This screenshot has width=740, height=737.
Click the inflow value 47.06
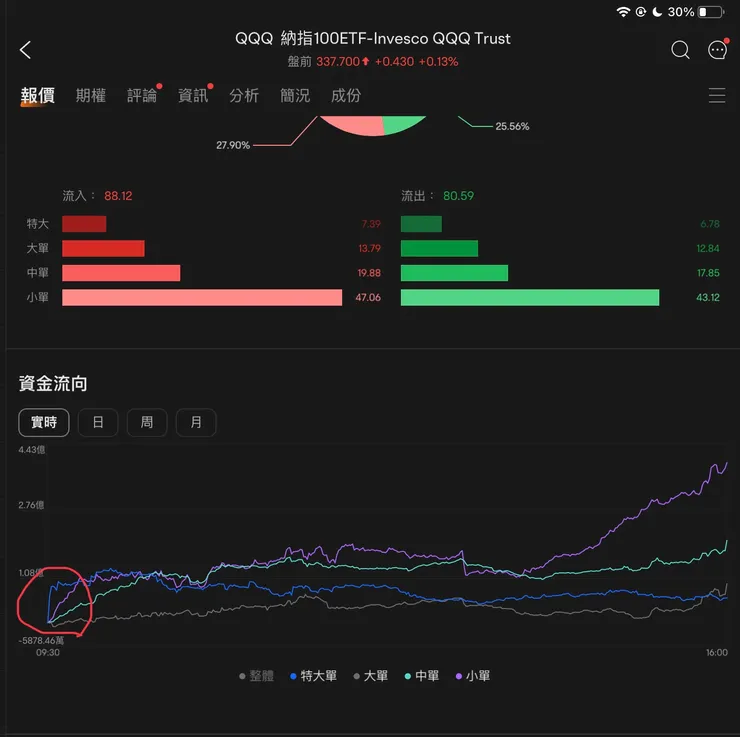point(368,297)
